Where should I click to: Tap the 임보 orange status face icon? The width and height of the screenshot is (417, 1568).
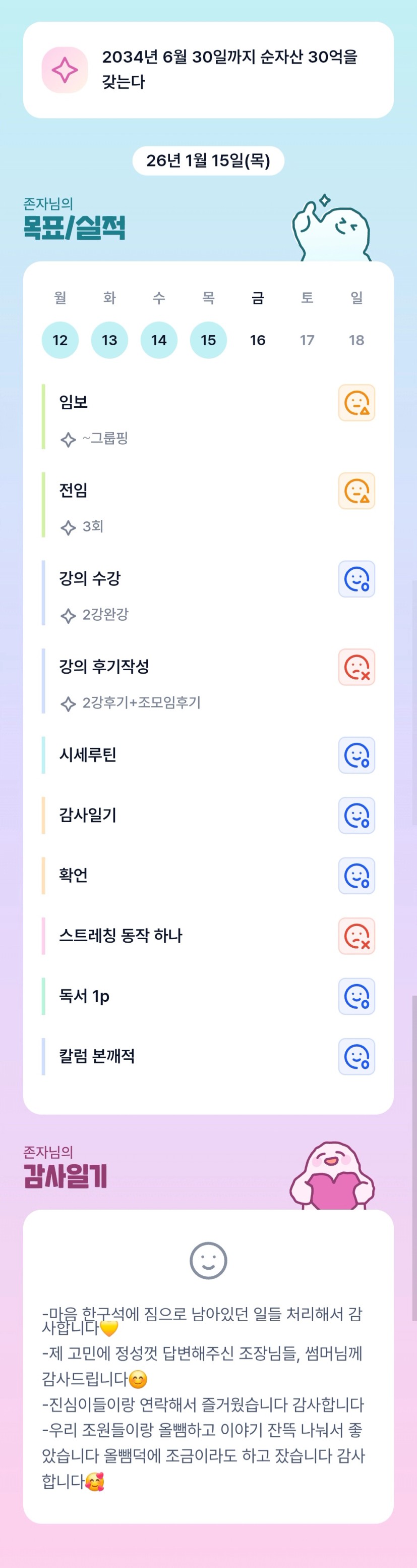(356, 403)
